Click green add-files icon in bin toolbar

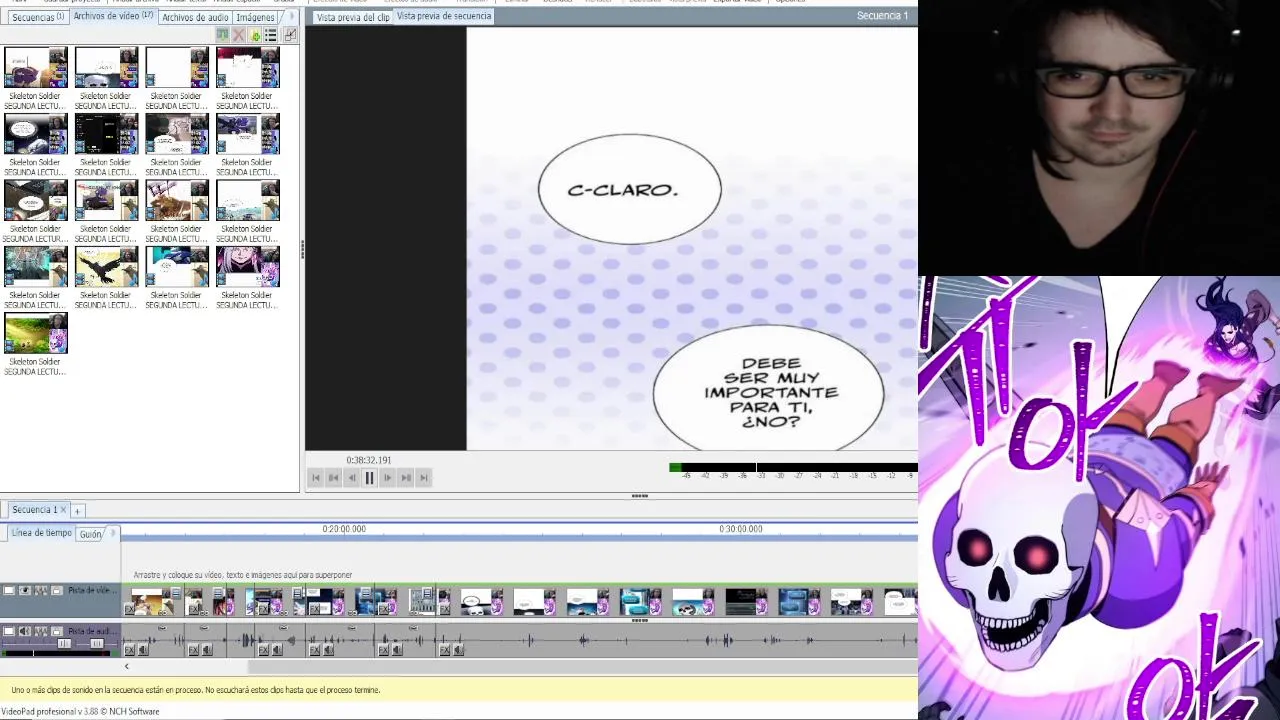coord(255,35)
